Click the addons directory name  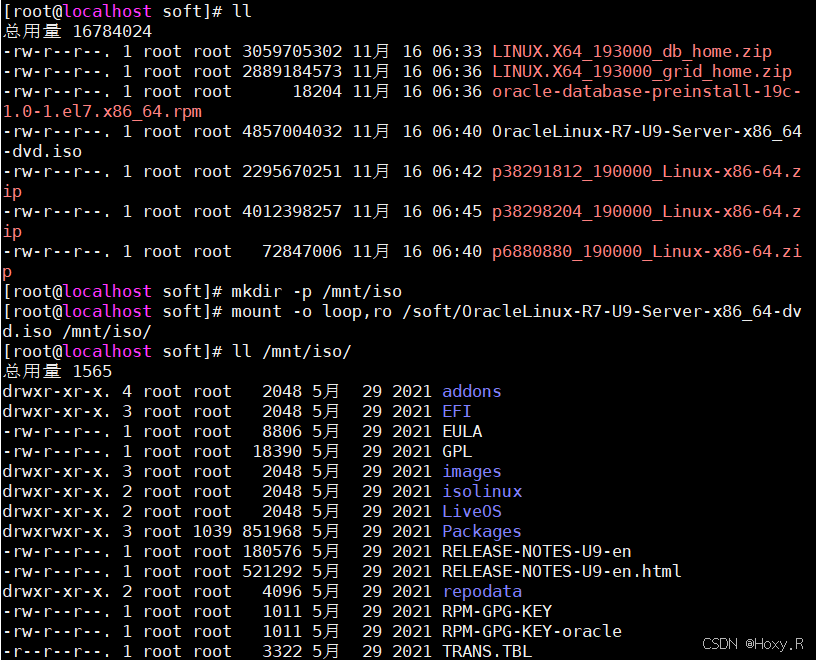[471, 392]
